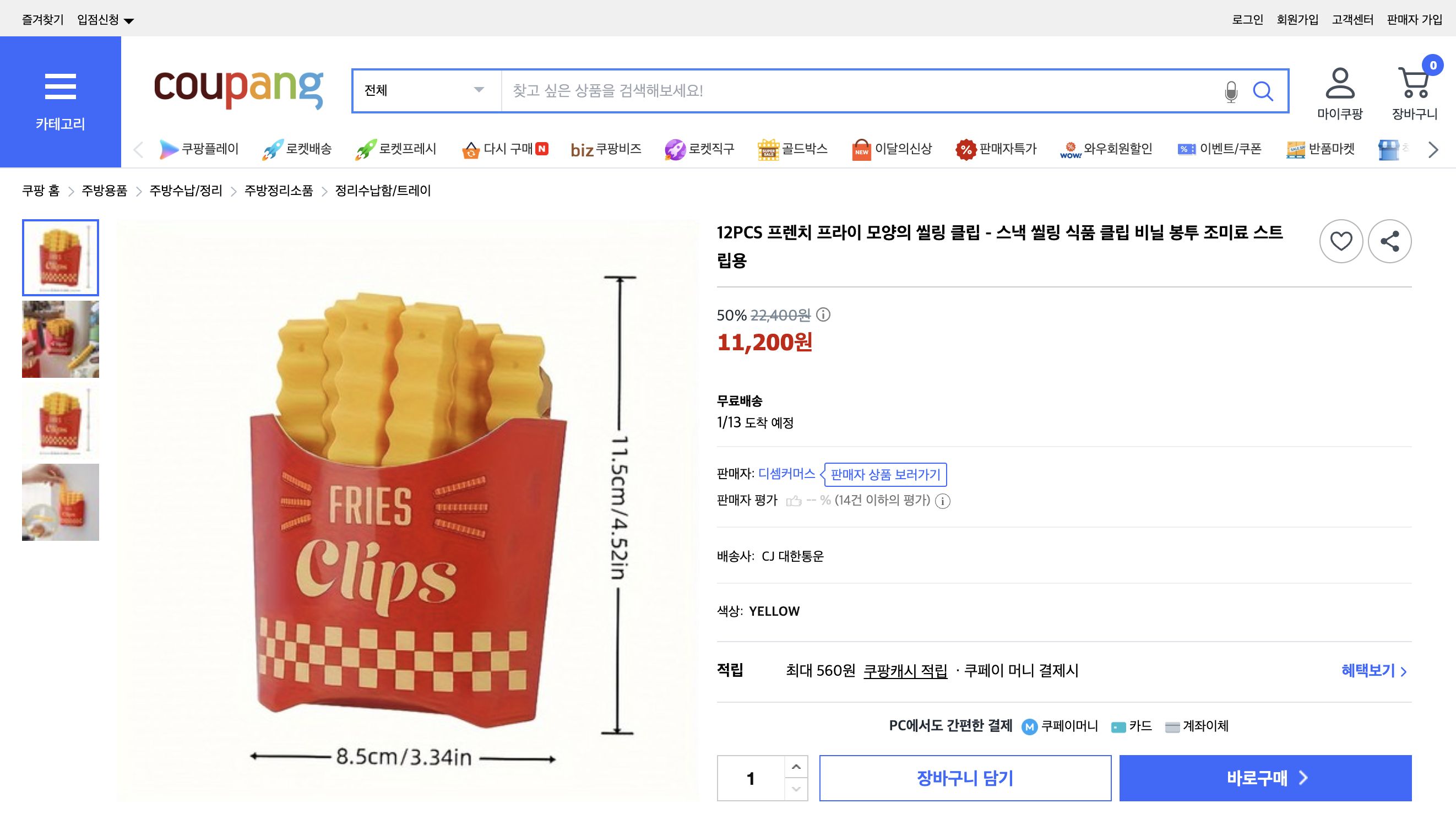1456x814 pixels.
Task: Open 골드박스 from the navigation bar
Action: click(x=794, y=149)
